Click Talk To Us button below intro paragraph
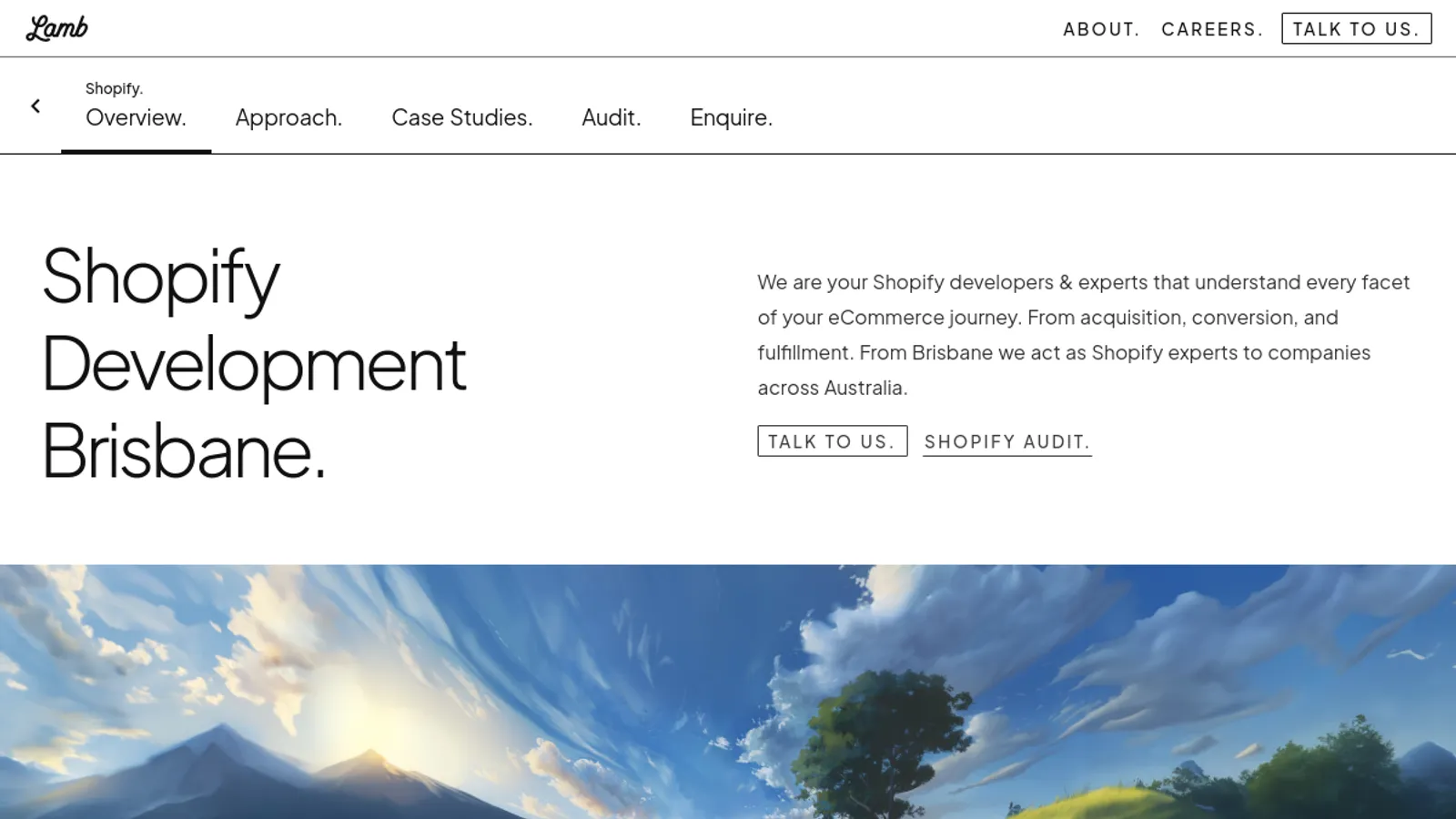The image size is (1456, 819). click(833, 441)
